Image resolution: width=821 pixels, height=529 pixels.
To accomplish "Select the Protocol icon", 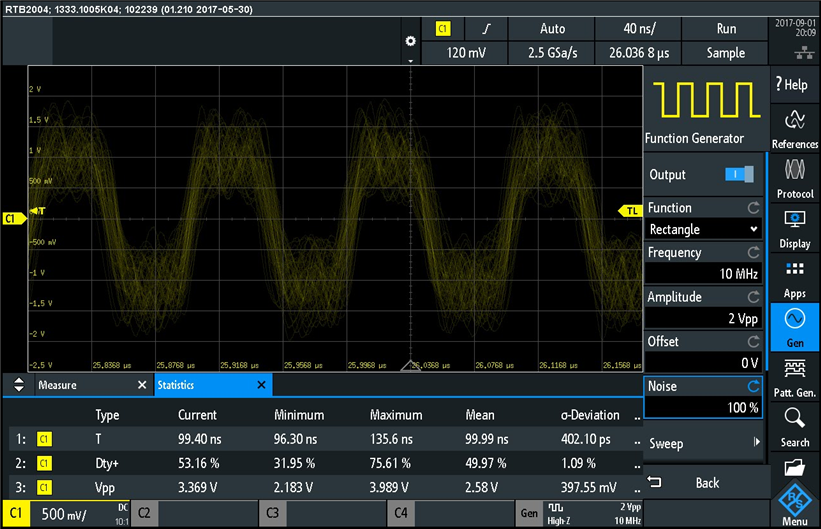I will click(795, 177).
